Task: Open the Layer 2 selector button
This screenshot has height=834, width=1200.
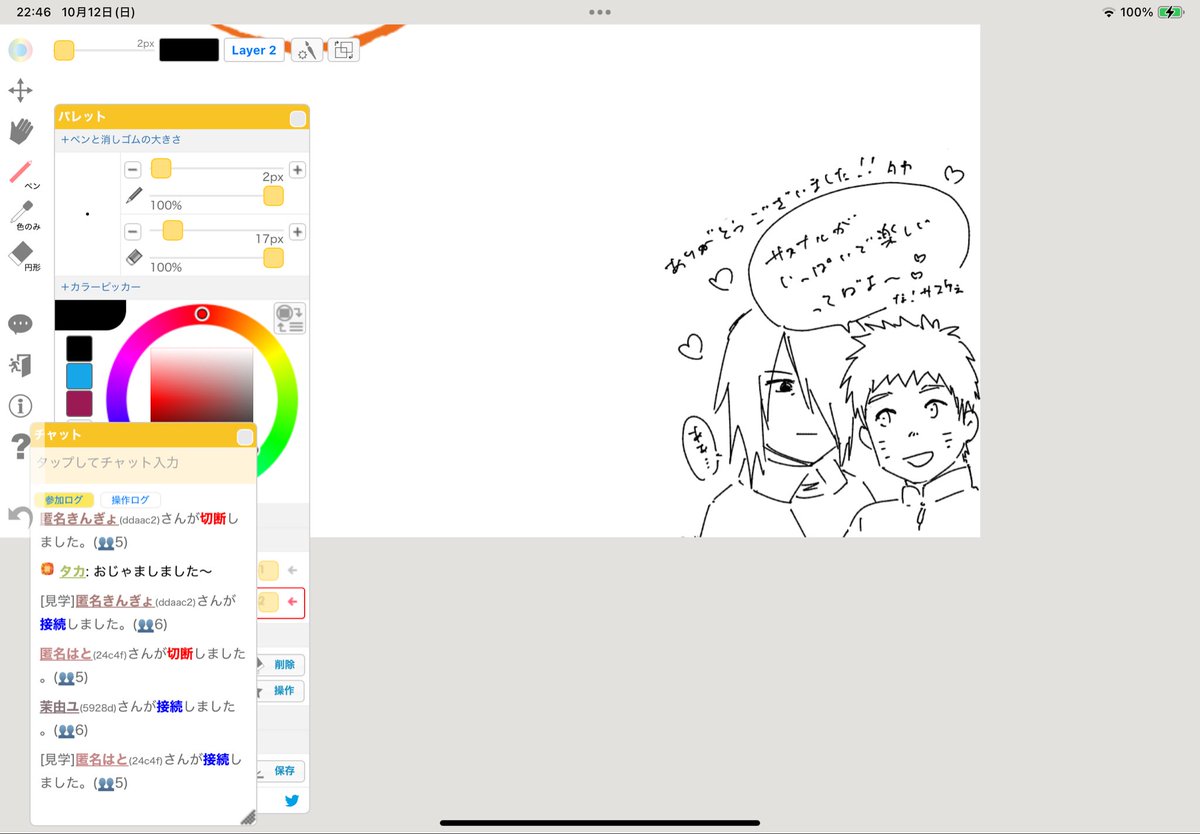Action: pyautogui.click(x=254, y=50)
